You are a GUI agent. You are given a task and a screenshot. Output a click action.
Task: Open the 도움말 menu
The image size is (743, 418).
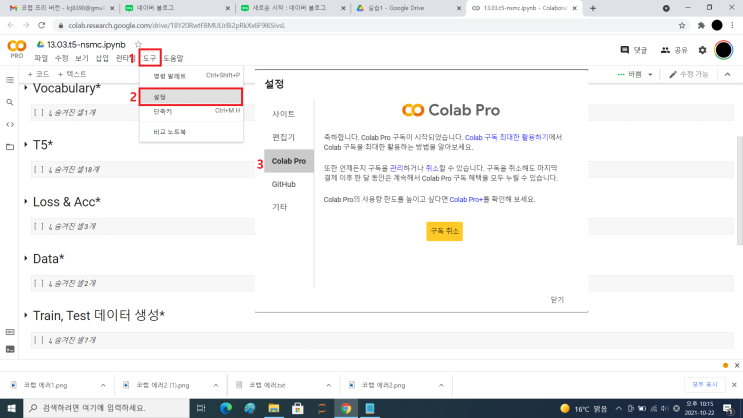point(173,58)
